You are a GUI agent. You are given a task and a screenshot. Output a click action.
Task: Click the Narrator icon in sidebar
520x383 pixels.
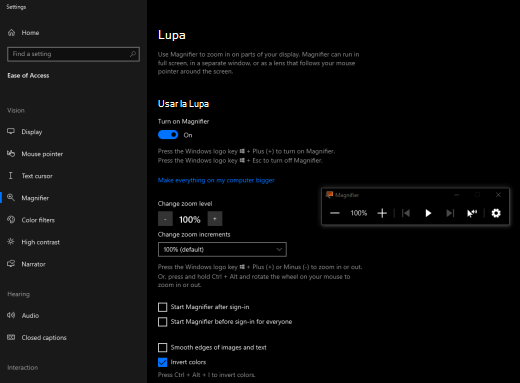[x=11, y=264]
